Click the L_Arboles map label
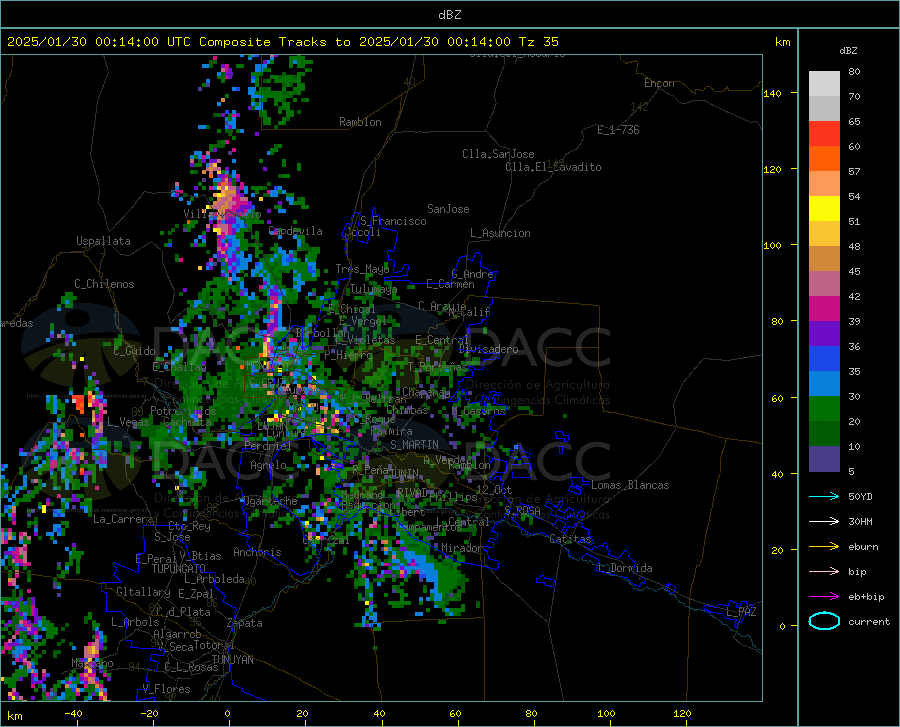Viewport: 900px width, 727px height. 135,621
